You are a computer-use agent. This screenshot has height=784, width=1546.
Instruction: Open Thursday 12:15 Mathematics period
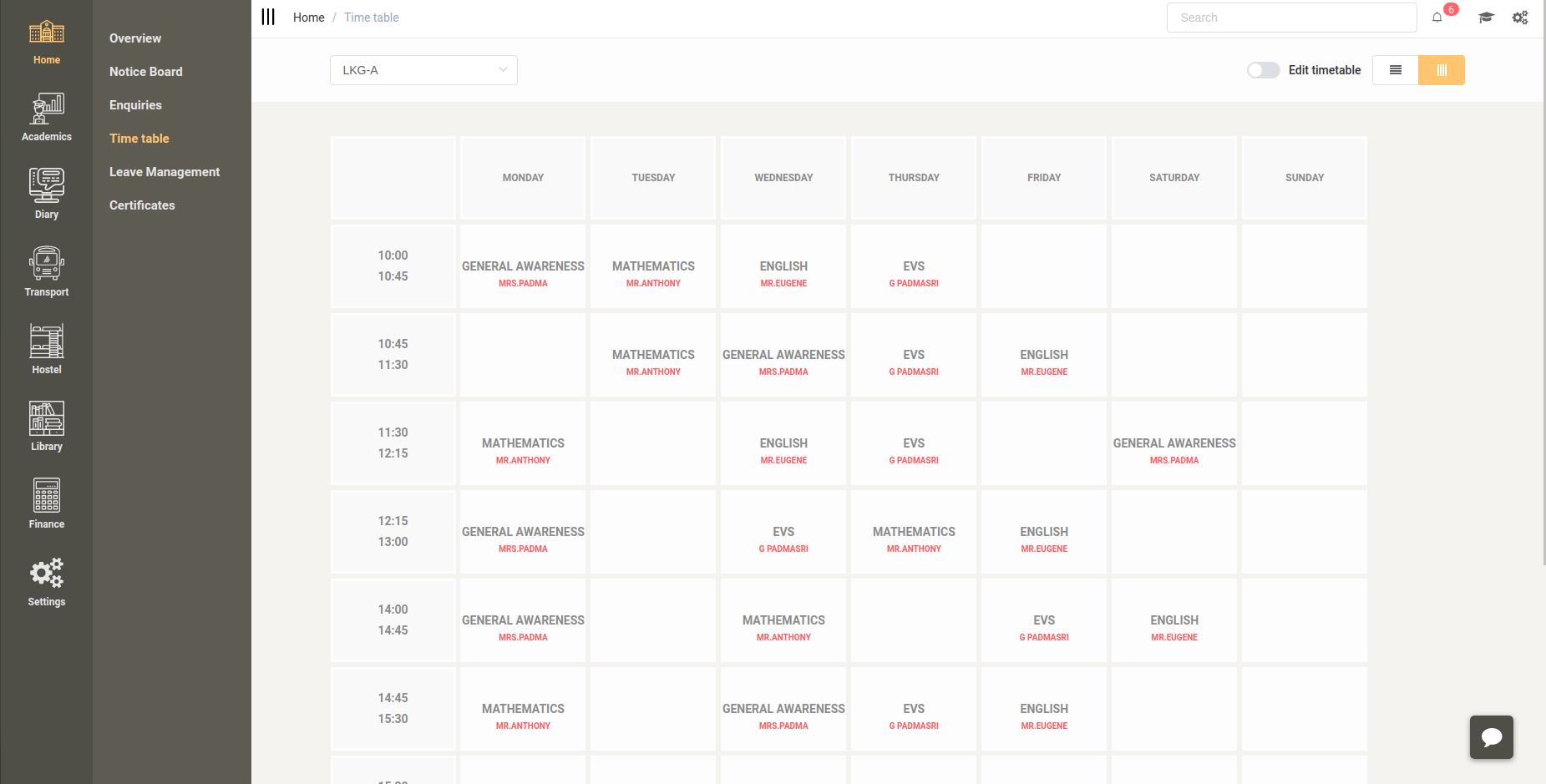[914, 532]
